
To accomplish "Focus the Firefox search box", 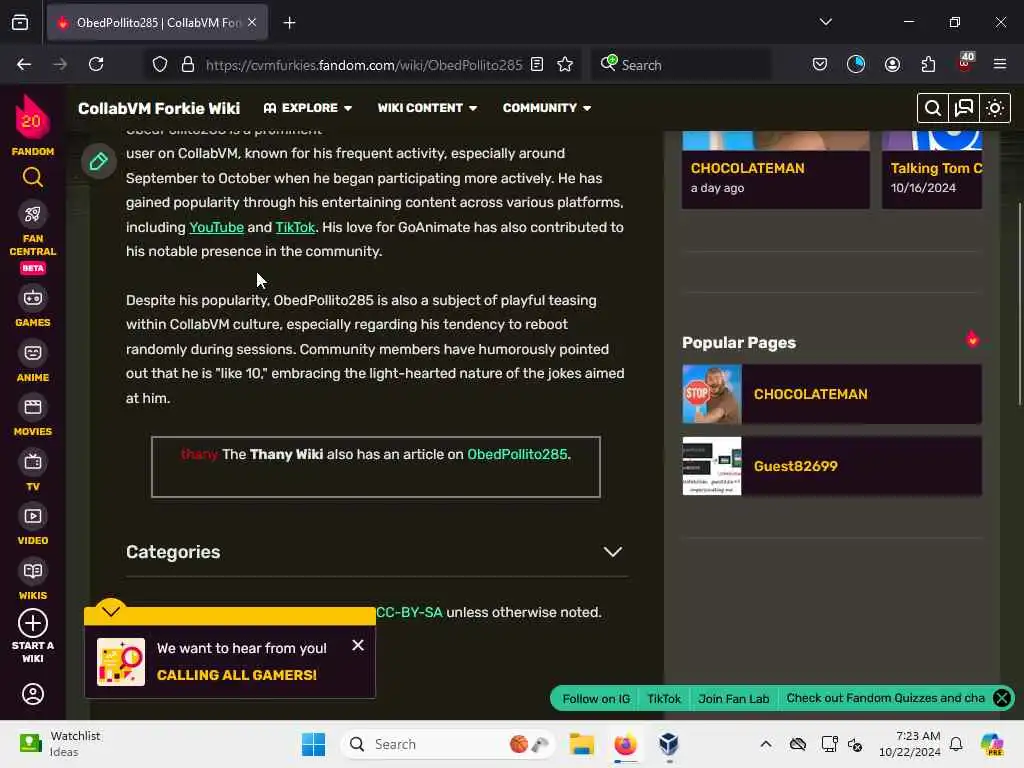I will click(680, 65).
